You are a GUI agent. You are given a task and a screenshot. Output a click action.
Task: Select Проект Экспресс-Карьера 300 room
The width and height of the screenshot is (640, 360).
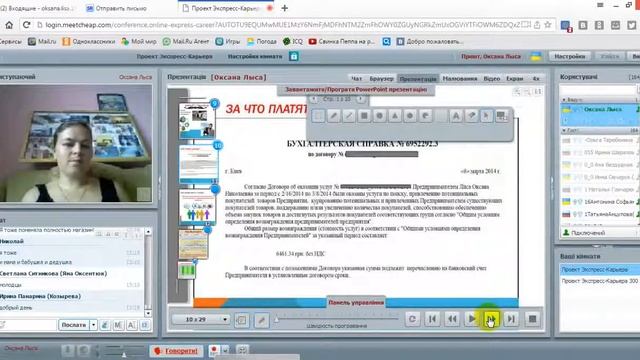coord(599,281)
